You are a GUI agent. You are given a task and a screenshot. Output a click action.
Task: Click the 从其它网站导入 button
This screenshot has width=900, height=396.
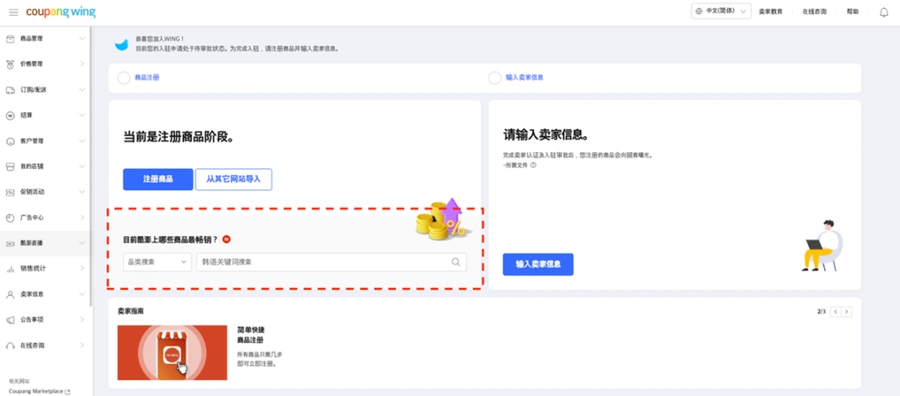pyautogui.click(x=234, y=179)
